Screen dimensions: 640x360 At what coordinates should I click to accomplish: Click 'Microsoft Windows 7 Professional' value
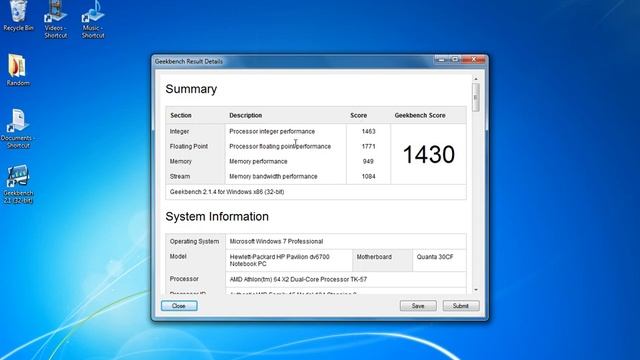coord(276,241)
